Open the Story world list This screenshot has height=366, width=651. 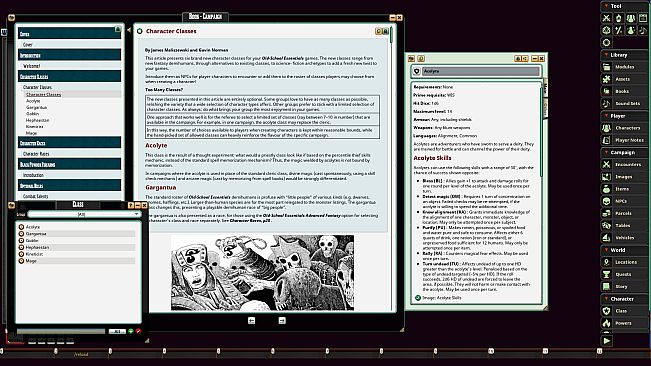[624, 286]
